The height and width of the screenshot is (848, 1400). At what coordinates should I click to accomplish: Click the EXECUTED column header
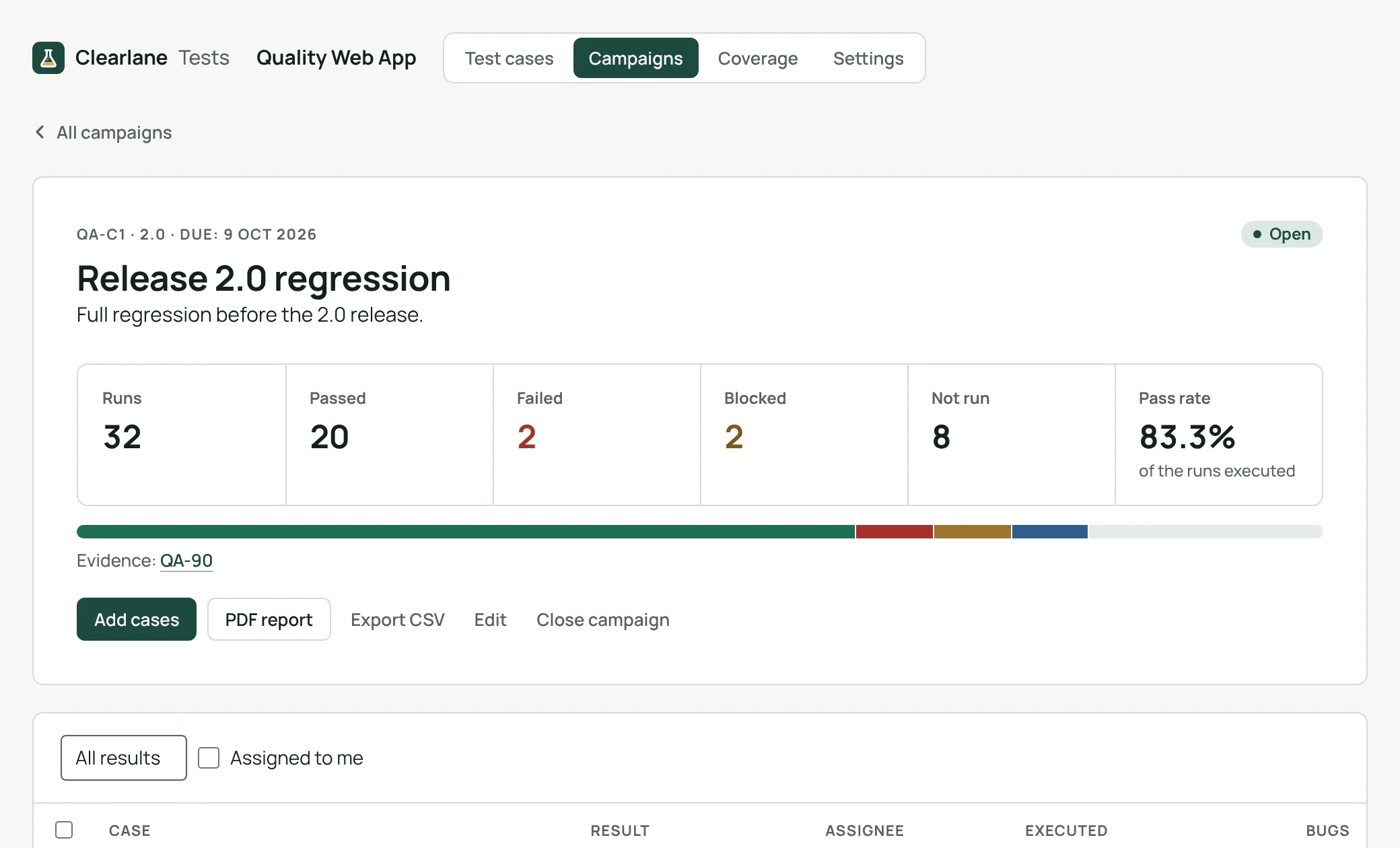tap(1066, 831)
